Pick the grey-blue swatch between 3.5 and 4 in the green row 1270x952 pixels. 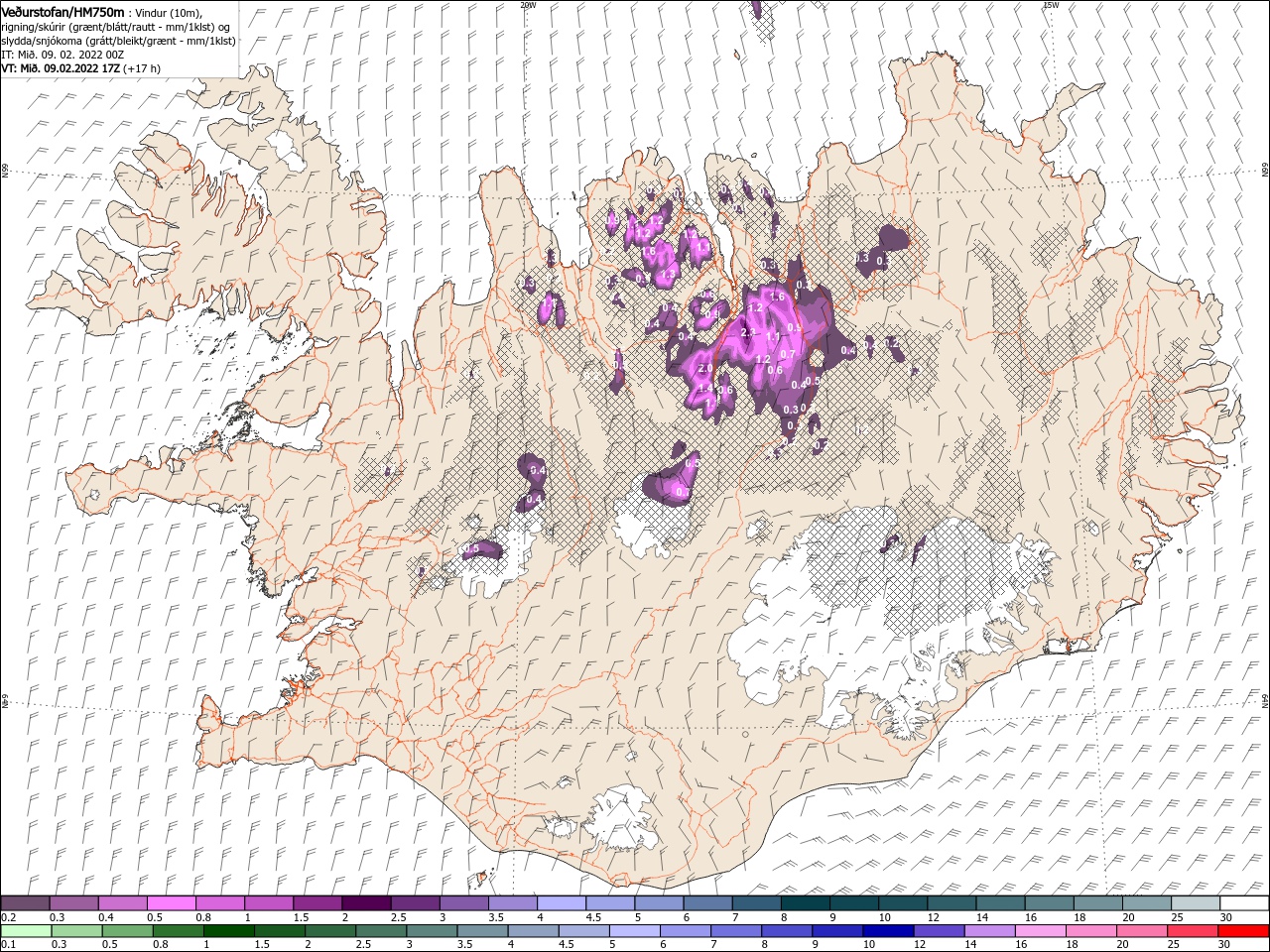click(x=481, y=931)
